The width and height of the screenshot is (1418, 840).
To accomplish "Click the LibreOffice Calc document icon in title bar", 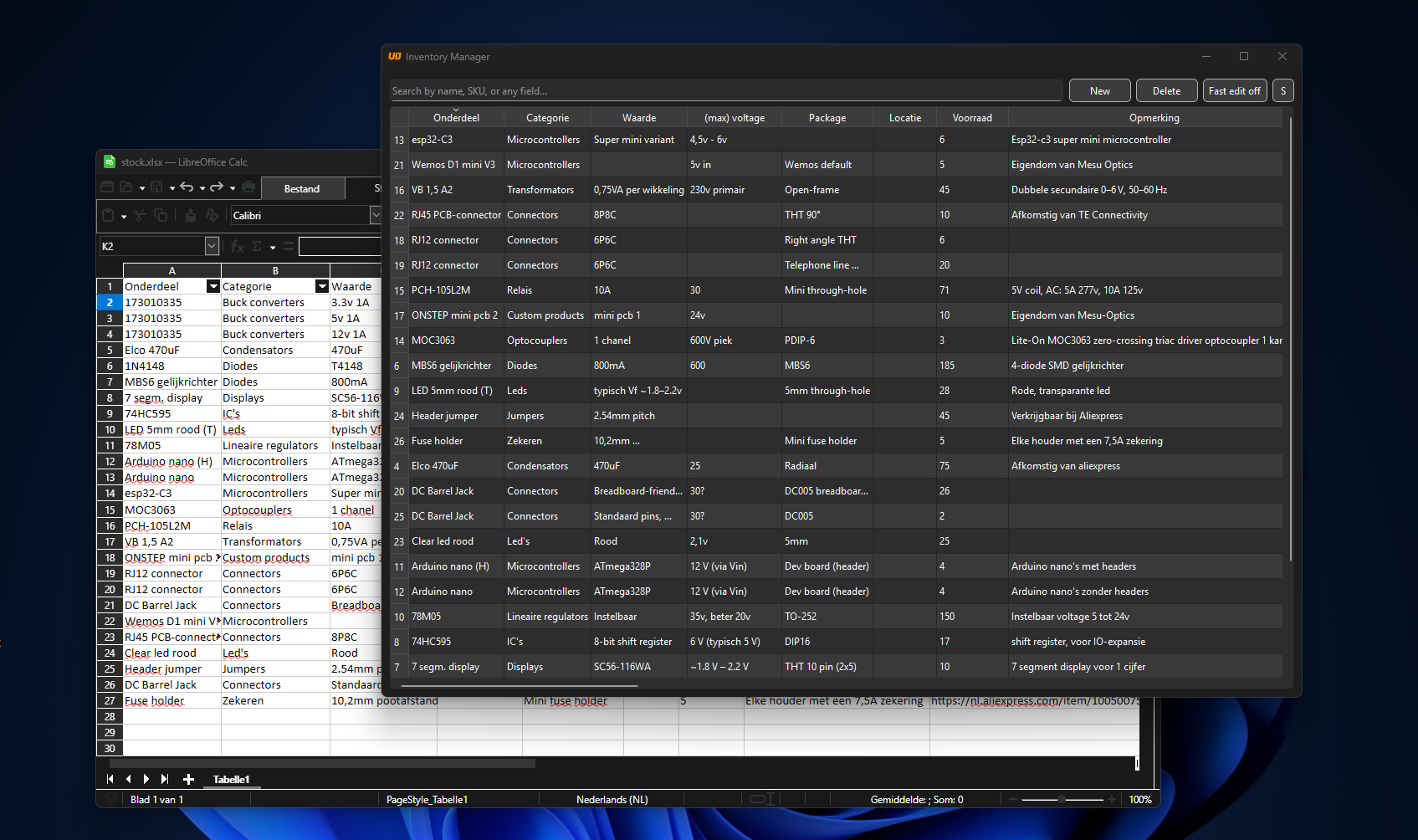I will click(x=110, y=161).
